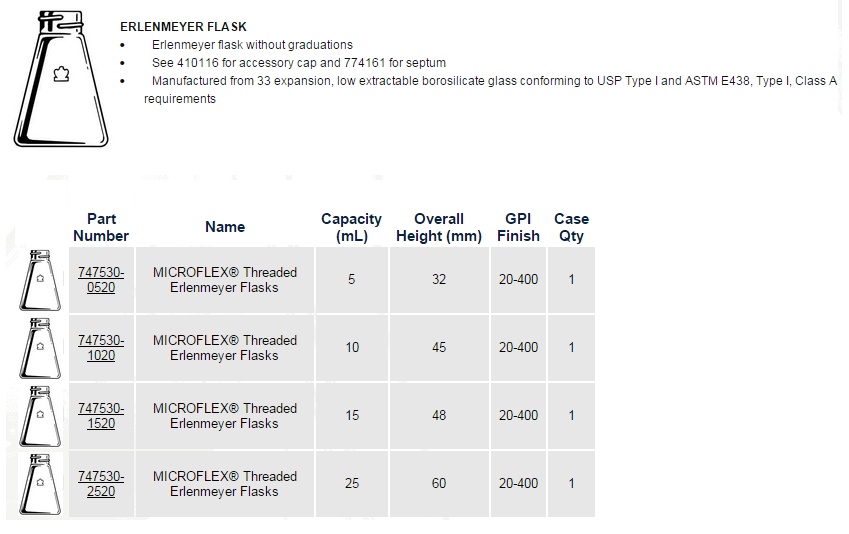
Task: Click the 60 mm overall height cell
Action: coord(439,484)
